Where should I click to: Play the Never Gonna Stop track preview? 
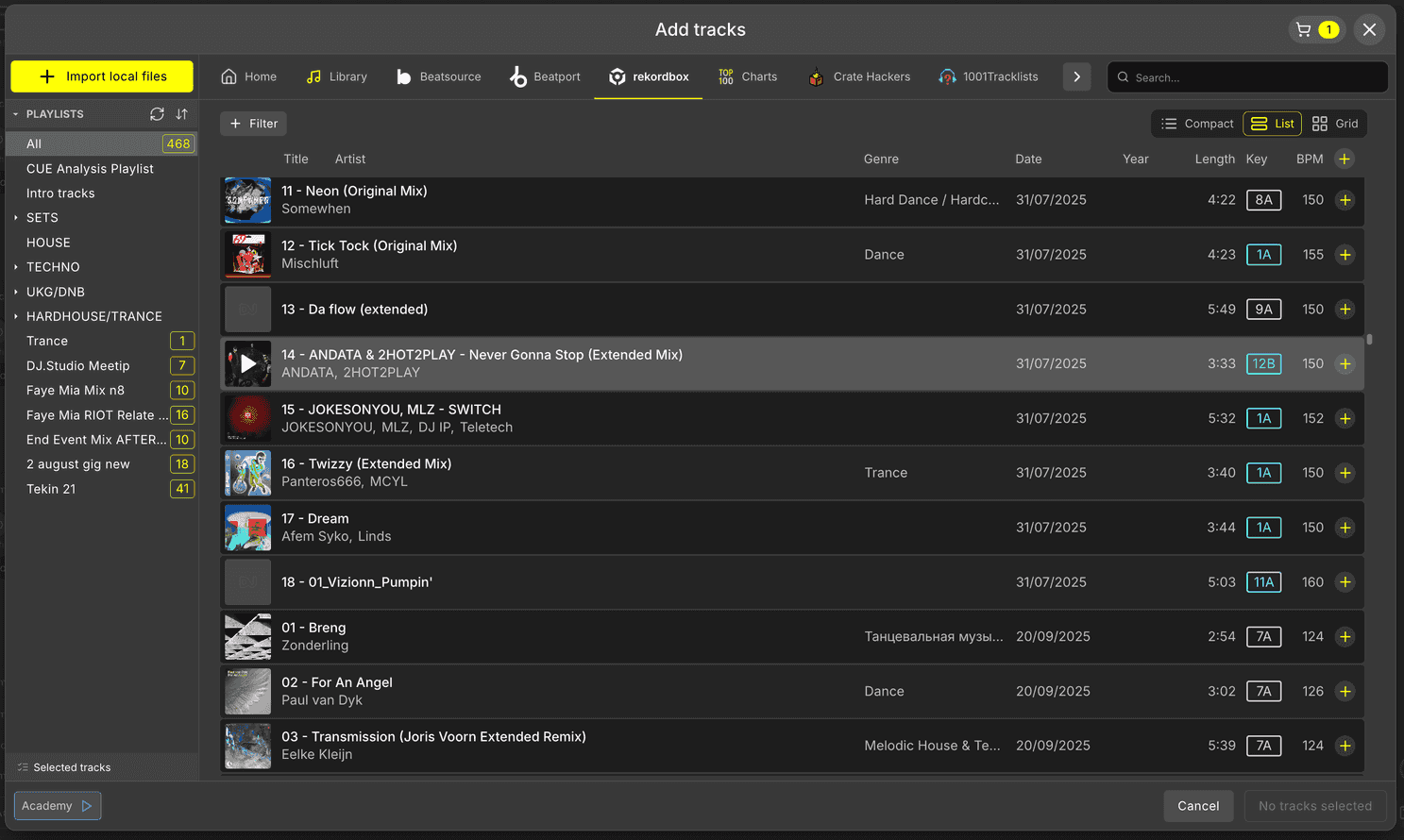[247, 363]
